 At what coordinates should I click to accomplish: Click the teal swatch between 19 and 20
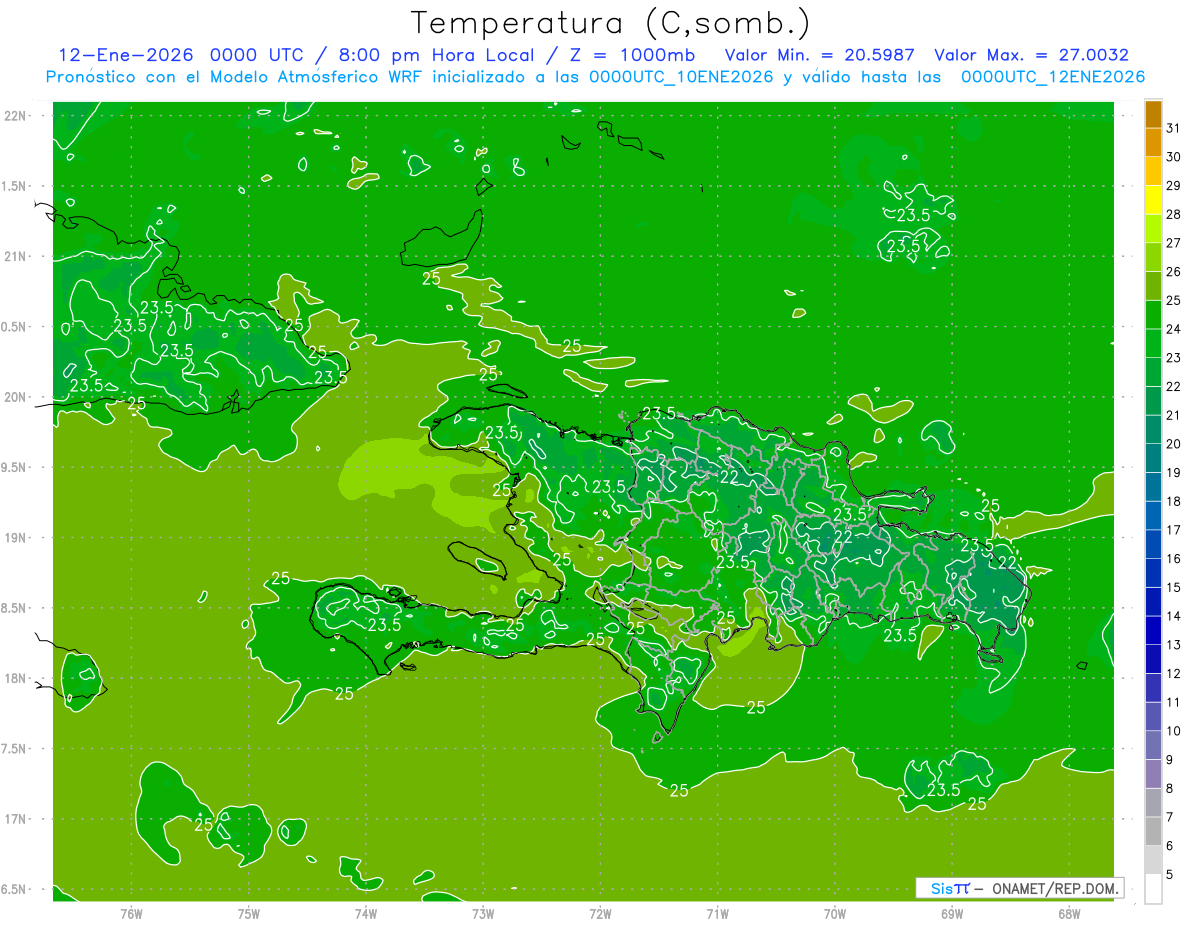1153,459
